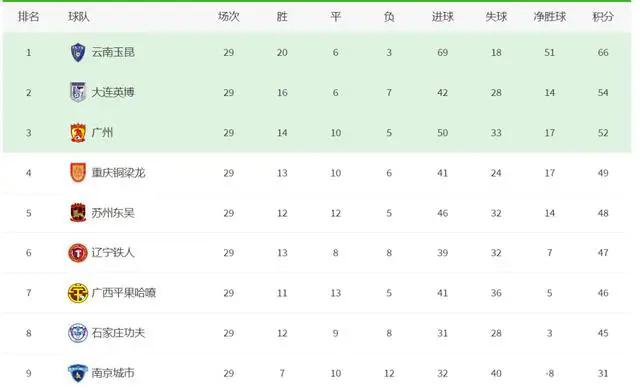
Task: Click the 净胜球 column header
Action: (549, 17)
